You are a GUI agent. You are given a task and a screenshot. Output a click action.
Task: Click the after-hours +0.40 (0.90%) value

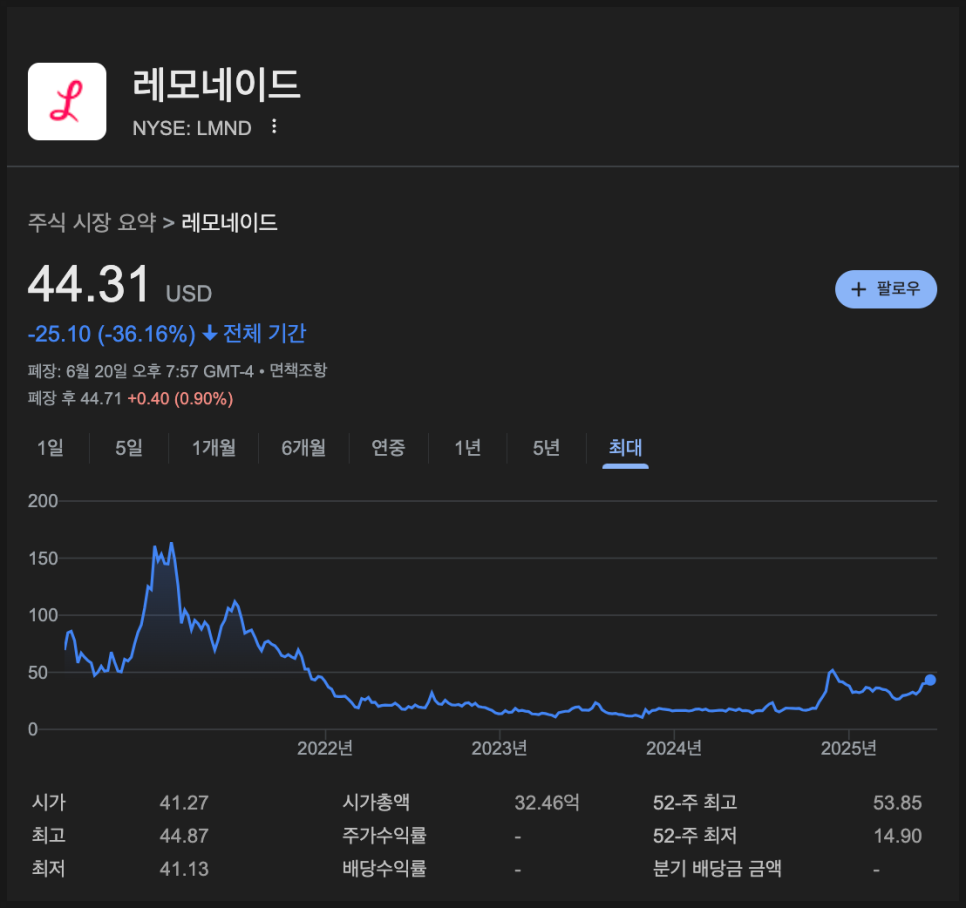[x=180, y=399]
